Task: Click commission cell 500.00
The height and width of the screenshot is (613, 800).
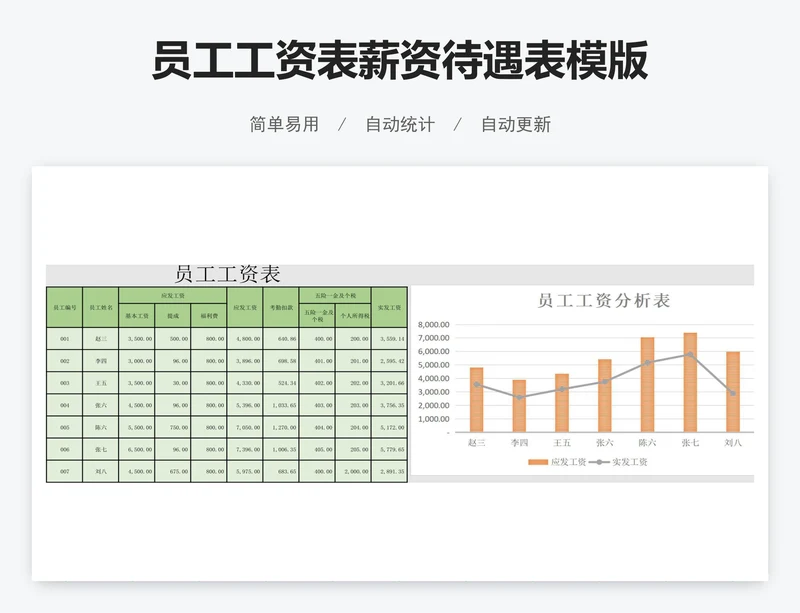Action: [x=173, y=339]
